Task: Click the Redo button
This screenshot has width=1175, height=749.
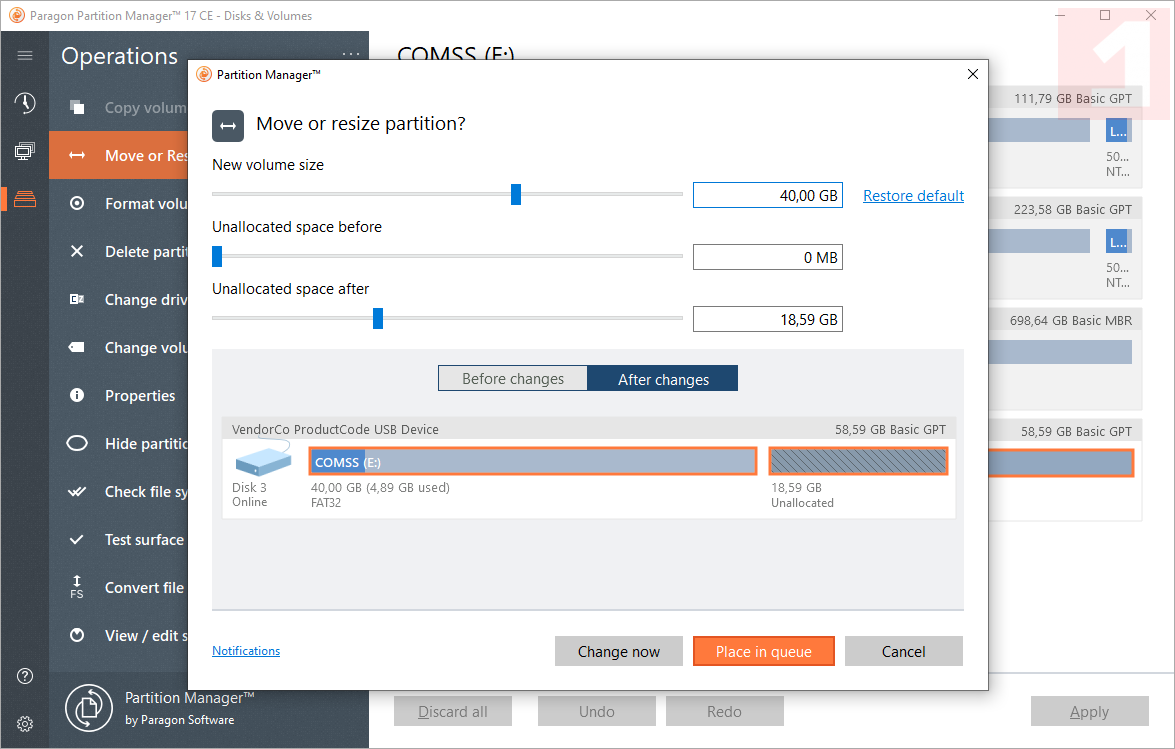Action: pos(725,712)
